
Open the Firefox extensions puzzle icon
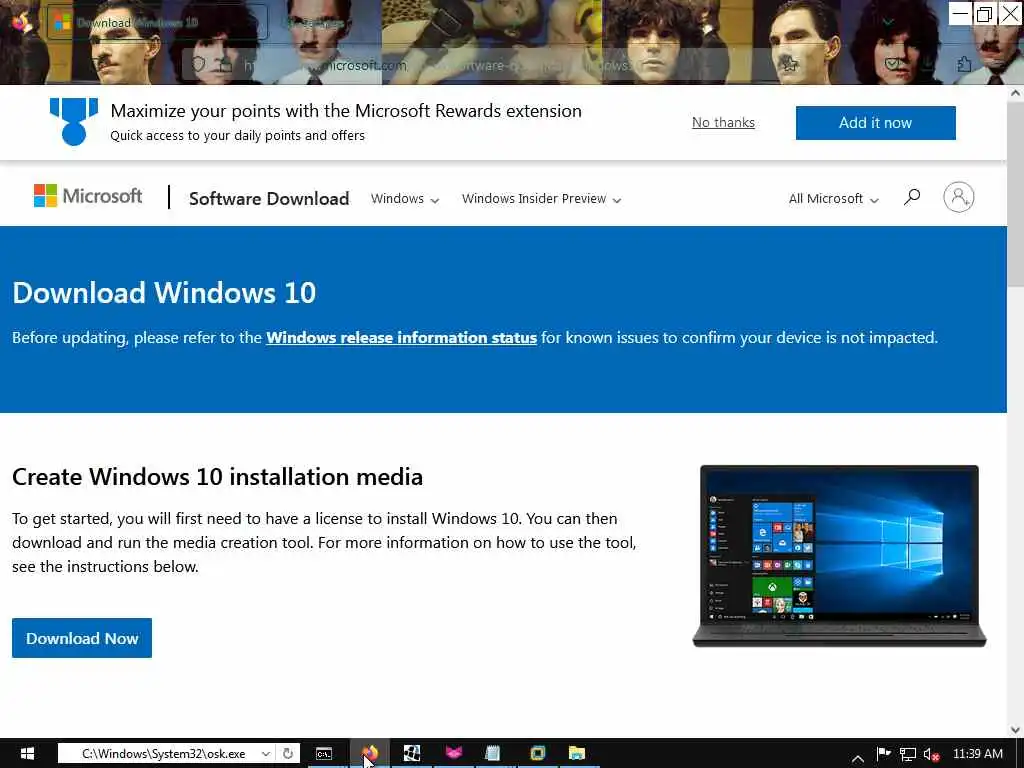coord(964,64)
